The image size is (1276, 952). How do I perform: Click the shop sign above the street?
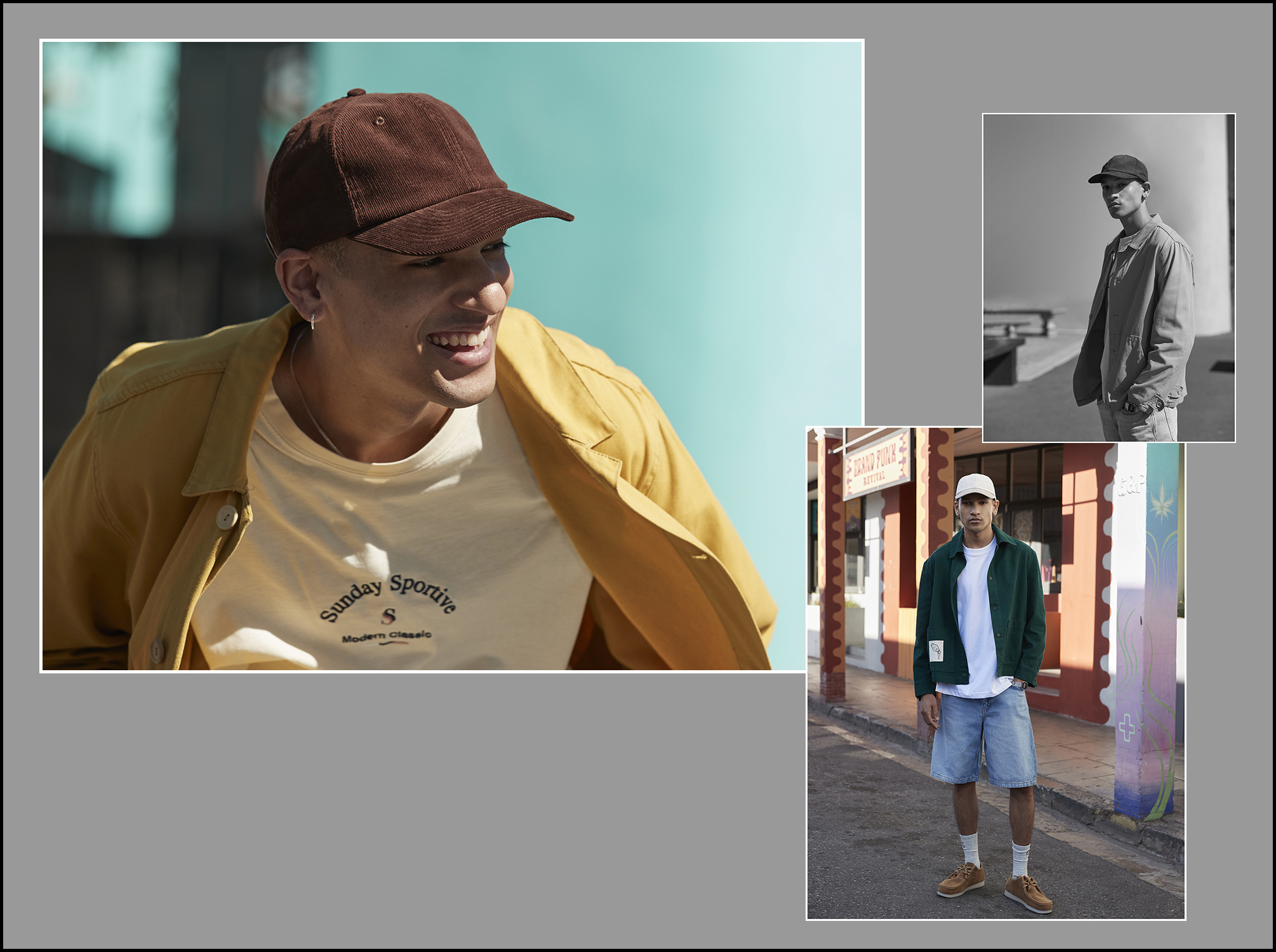click(x=876, y=468)
